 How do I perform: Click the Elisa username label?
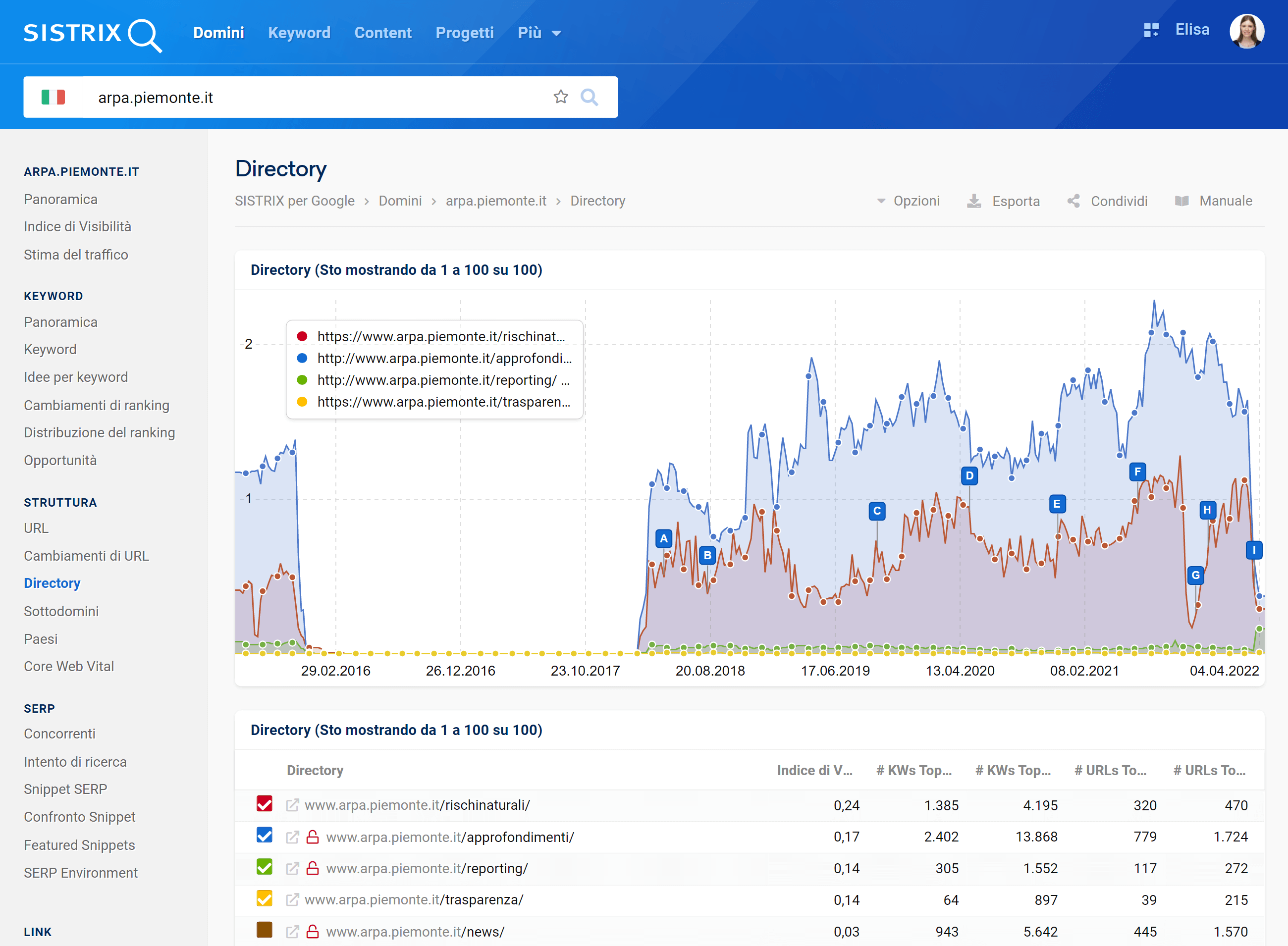tap(1192, 30)
